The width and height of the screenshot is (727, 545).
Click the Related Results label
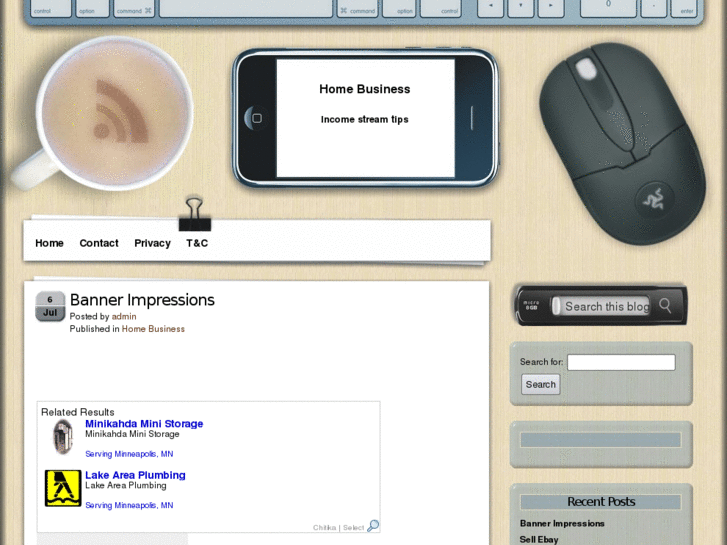(77, 412)
